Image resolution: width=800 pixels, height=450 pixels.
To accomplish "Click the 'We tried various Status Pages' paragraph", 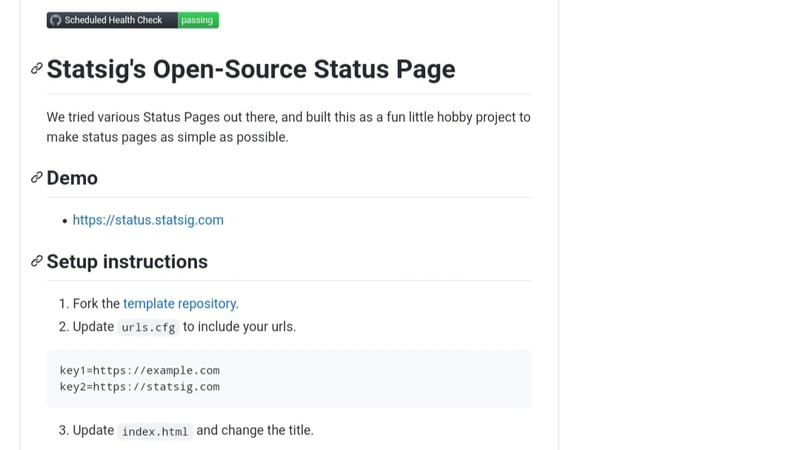I will click(289, 127).
